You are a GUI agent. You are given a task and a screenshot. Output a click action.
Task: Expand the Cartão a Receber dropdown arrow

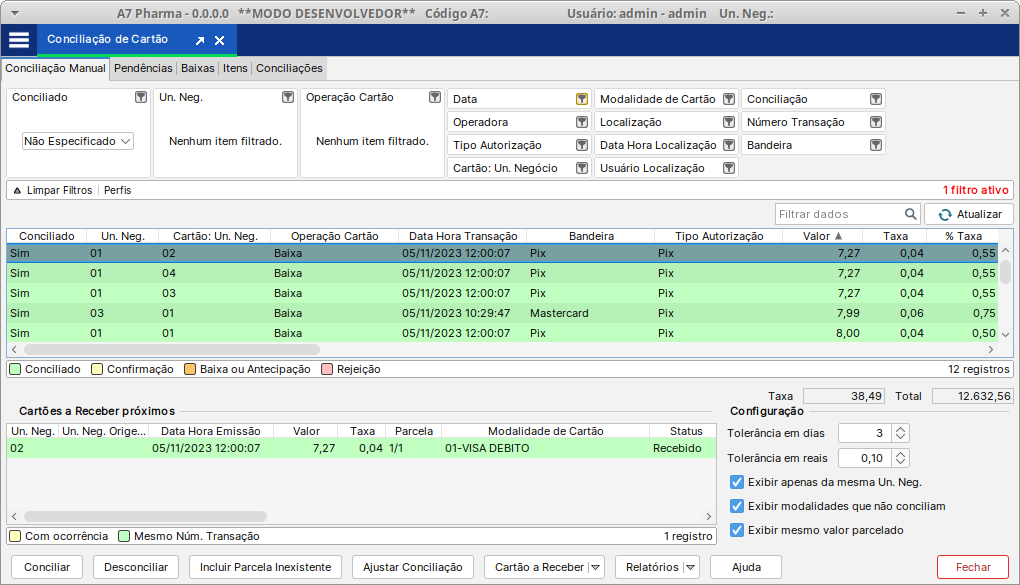click(596, 567)
